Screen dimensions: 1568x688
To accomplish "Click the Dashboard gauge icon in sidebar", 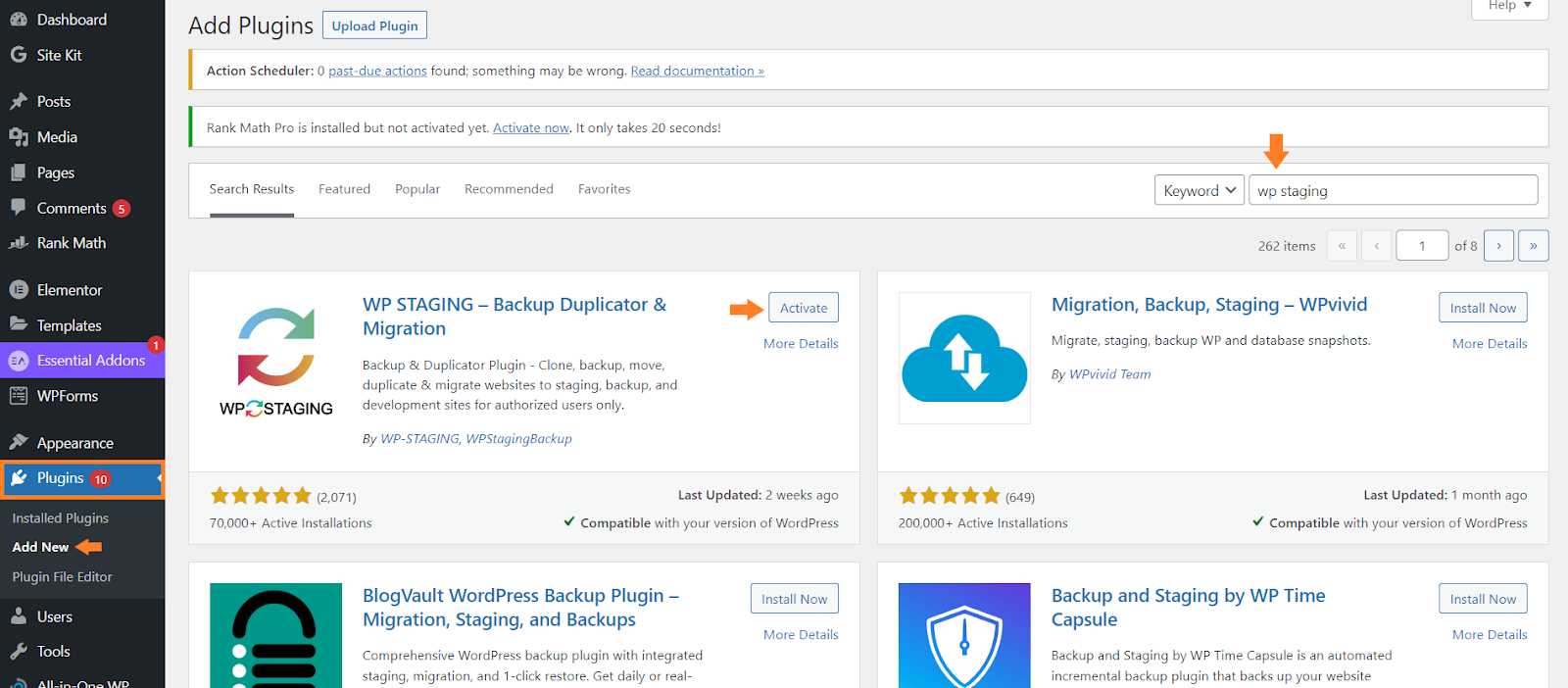I will (x=19, y=20).
